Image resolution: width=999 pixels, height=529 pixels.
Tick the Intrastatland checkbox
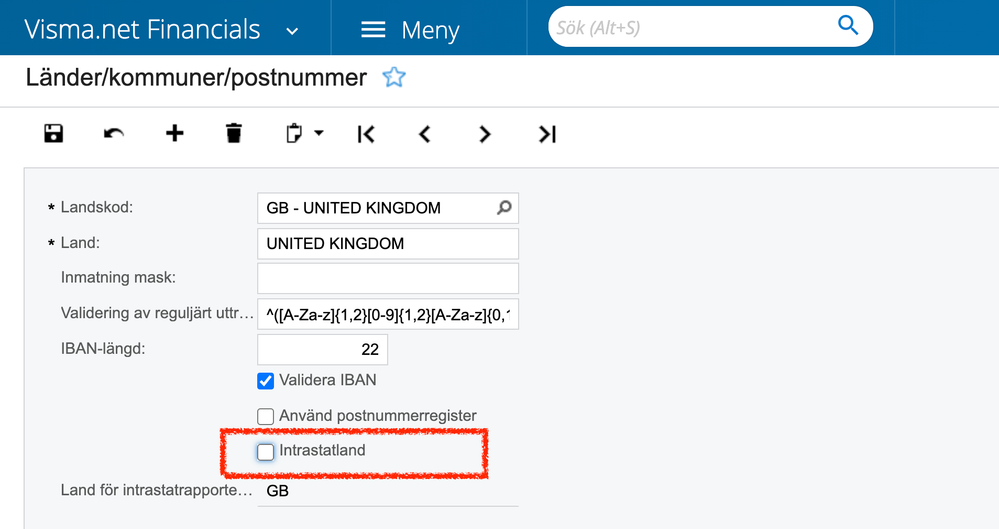point(265,451)
